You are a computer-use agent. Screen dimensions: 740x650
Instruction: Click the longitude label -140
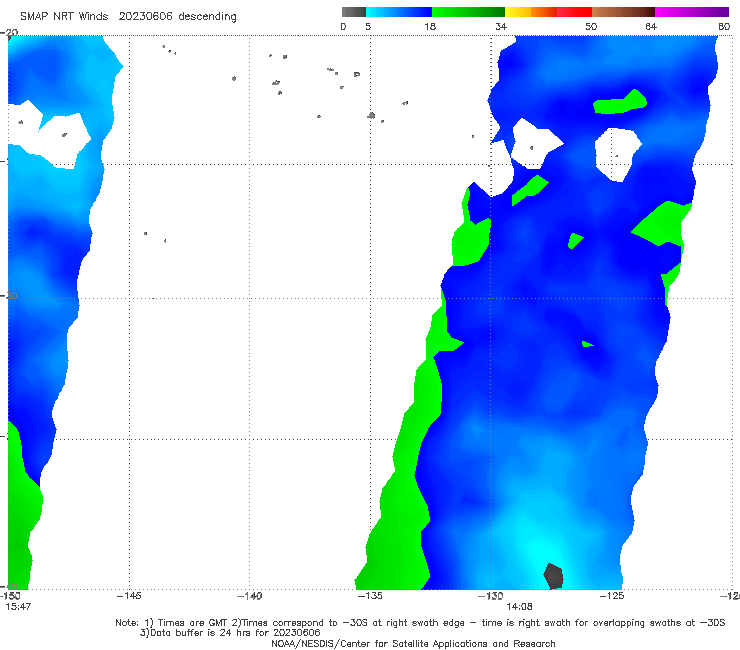pyautogui.click(x=249, y=596)
